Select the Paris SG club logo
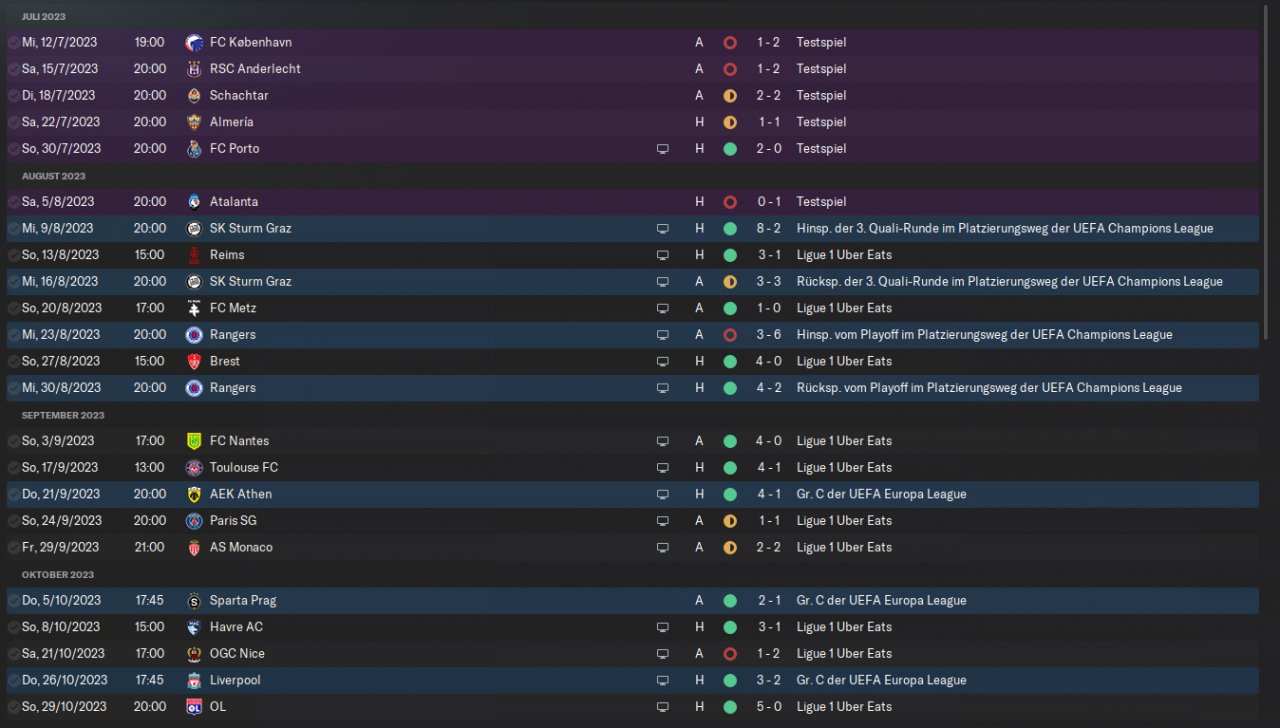 point(194,521)
